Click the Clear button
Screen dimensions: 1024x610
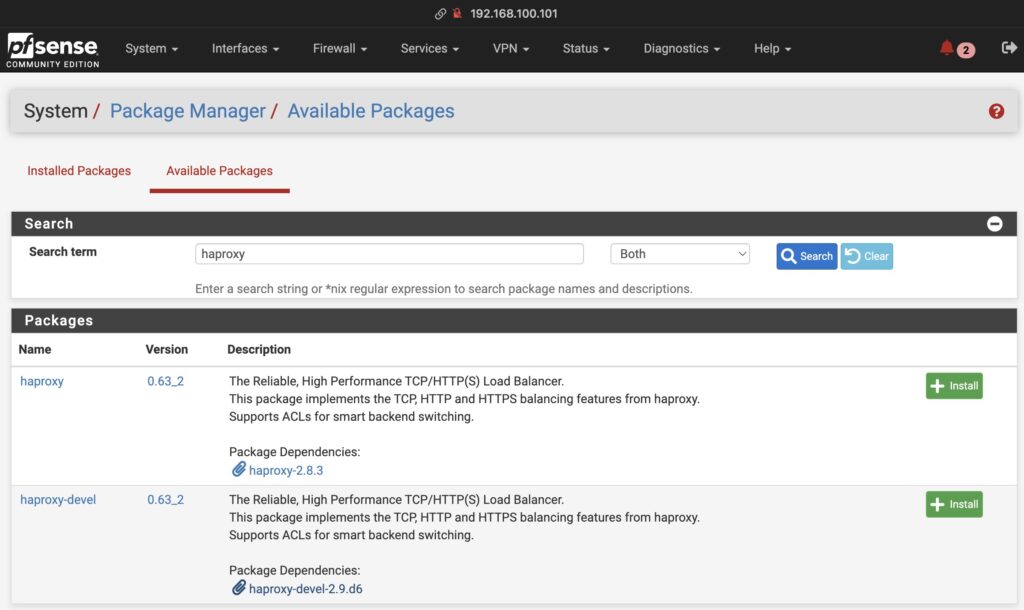pyautogui.click(x=867, y=256)
